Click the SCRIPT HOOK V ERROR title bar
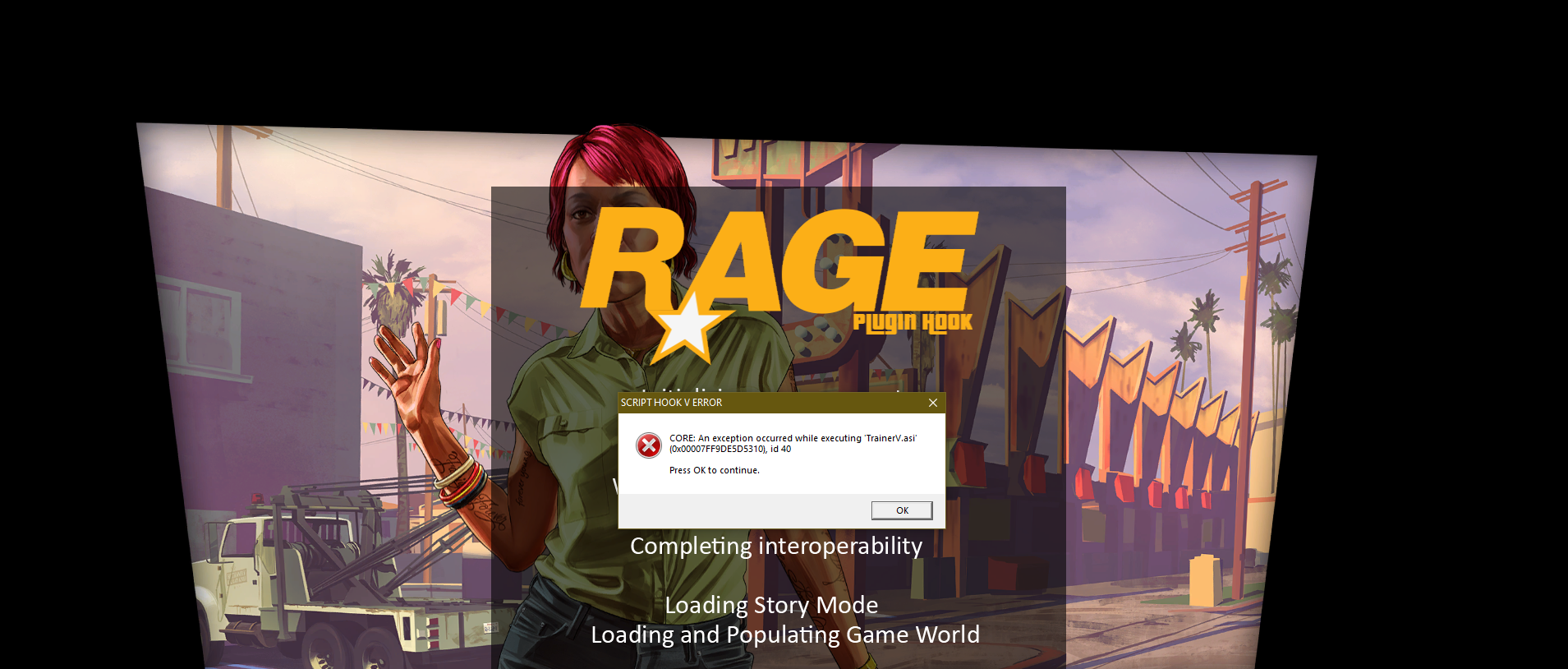The height and width of the screenshot is (669, 1568). 781,403
